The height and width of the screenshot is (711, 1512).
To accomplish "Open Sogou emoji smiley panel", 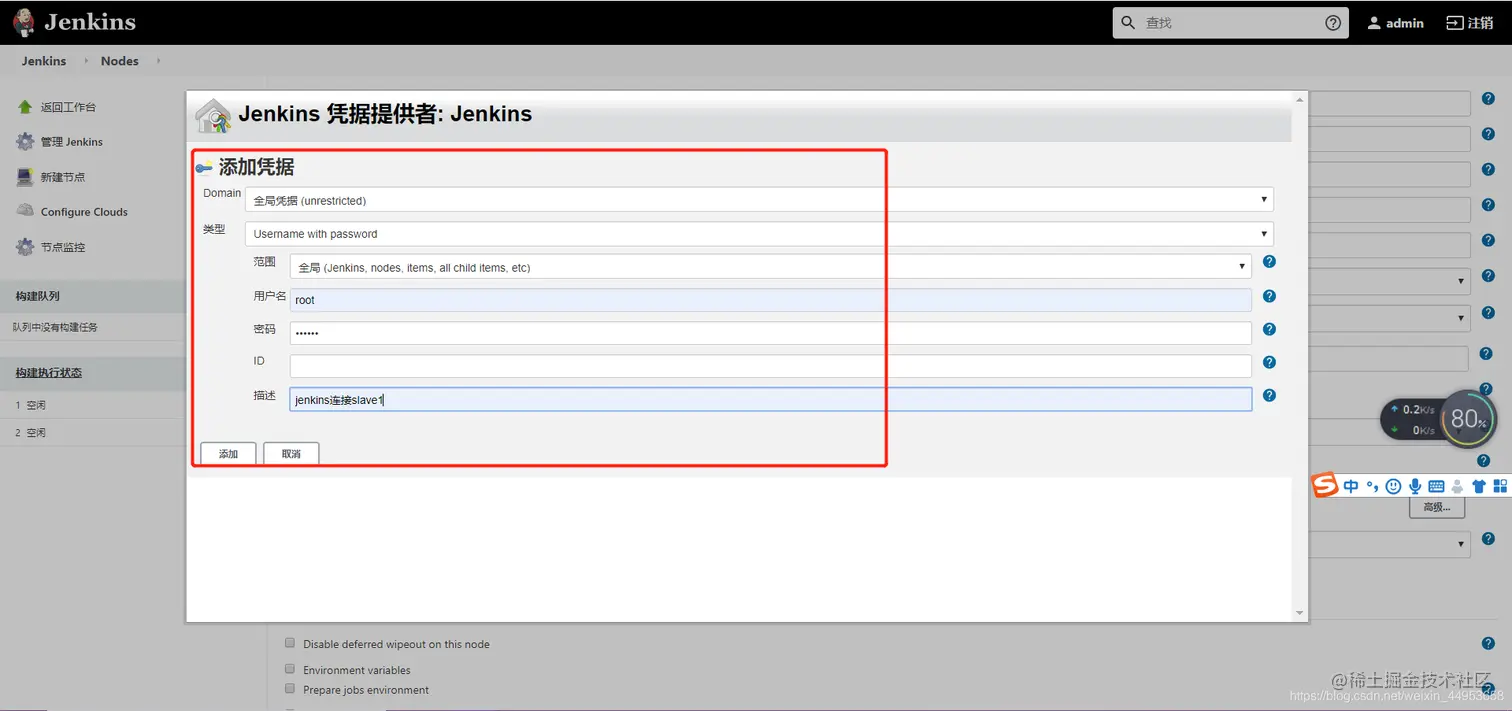I will [1393, 486].
